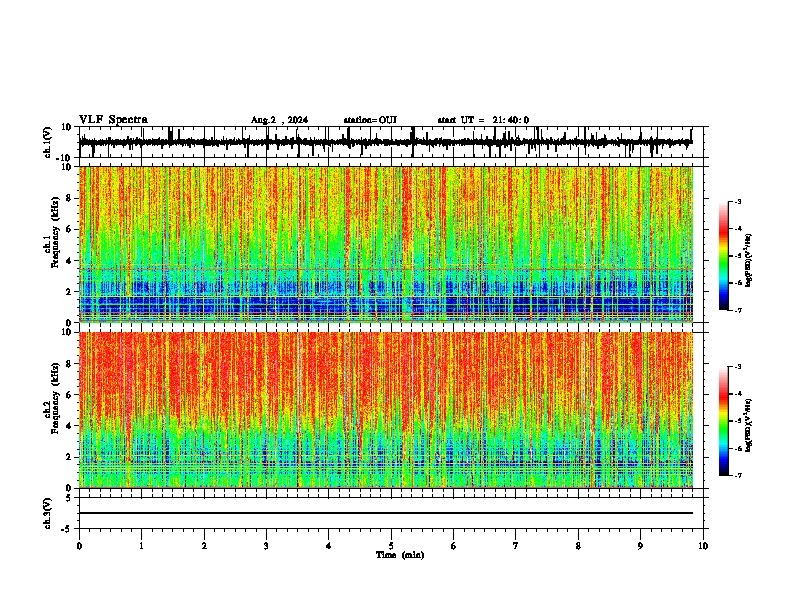
Task: Click the "-7" value on ch.2 color bar
Action: coord(737,475)
